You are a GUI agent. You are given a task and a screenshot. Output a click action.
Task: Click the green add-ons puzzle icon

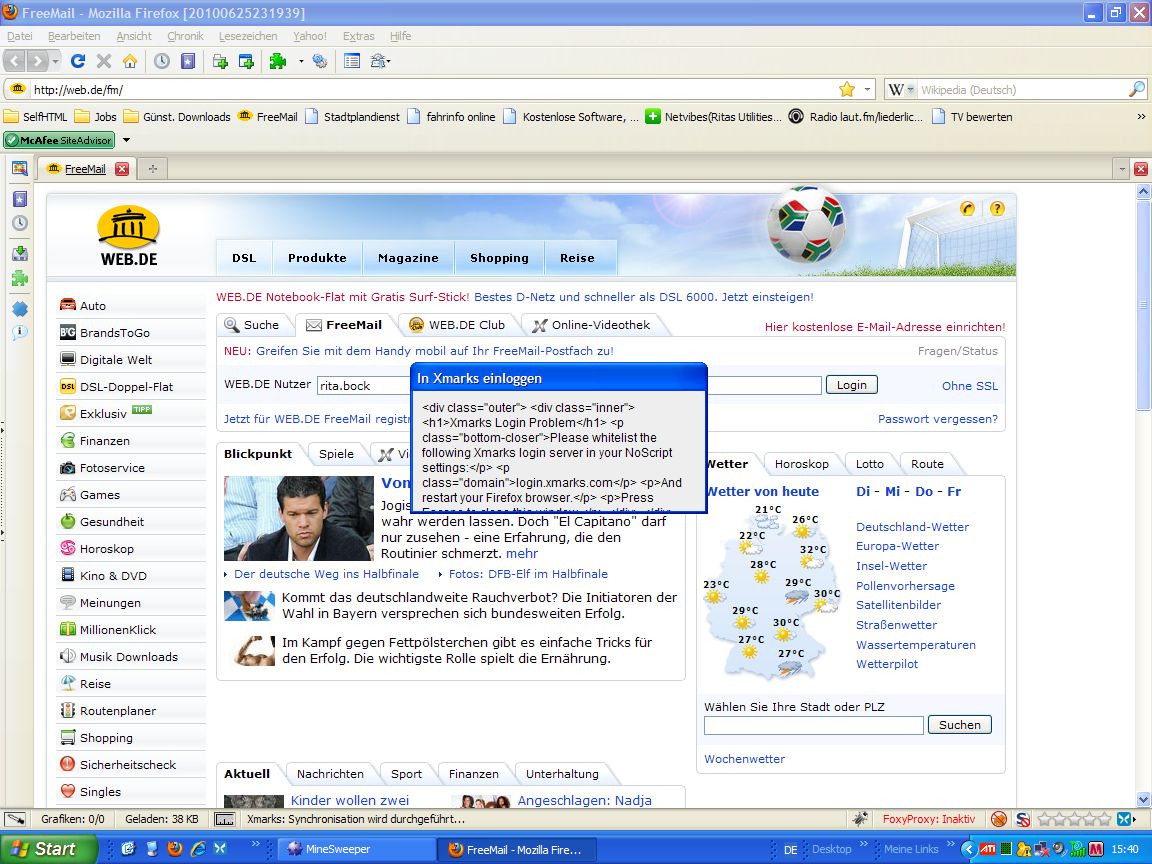[x=278, y=62]
